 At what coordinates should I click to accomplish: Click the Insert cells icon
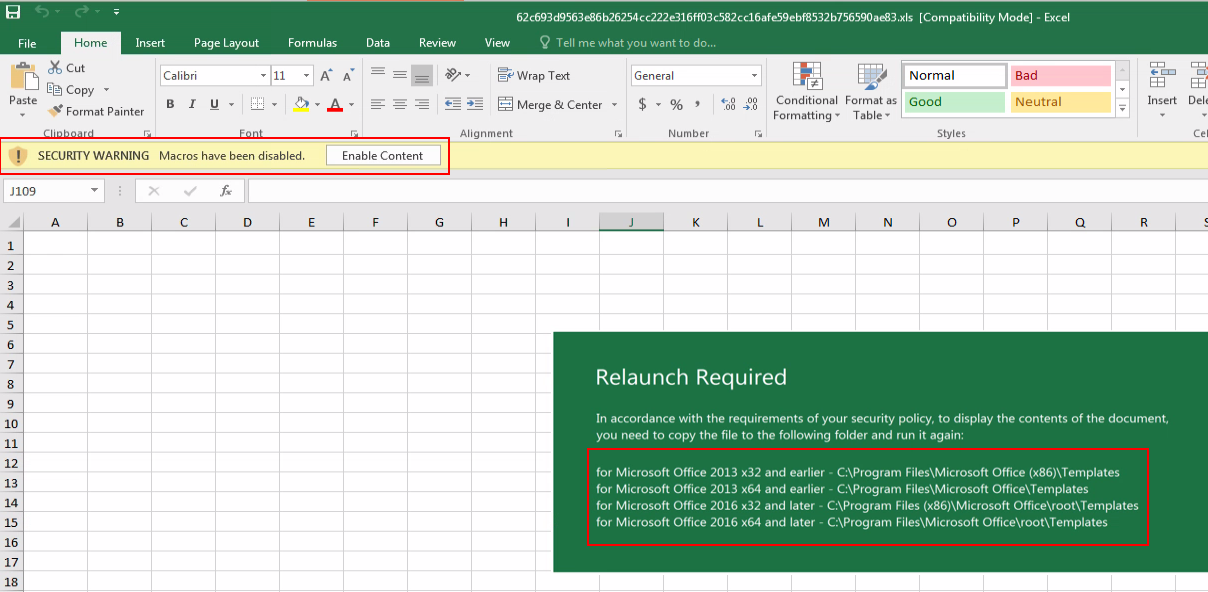point(1162,76)
